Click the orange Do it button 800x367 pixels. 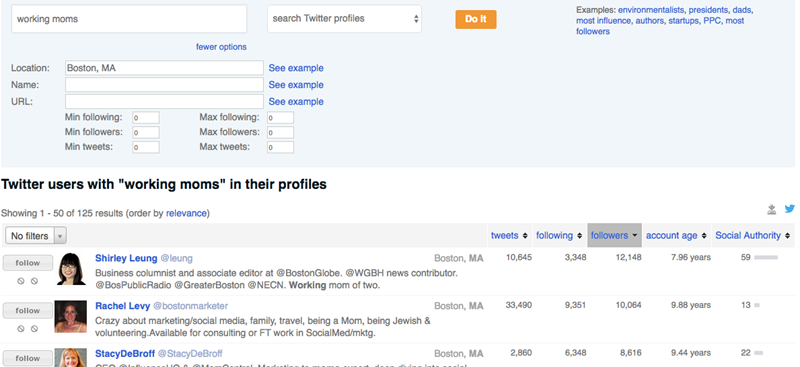click(476, 19)
